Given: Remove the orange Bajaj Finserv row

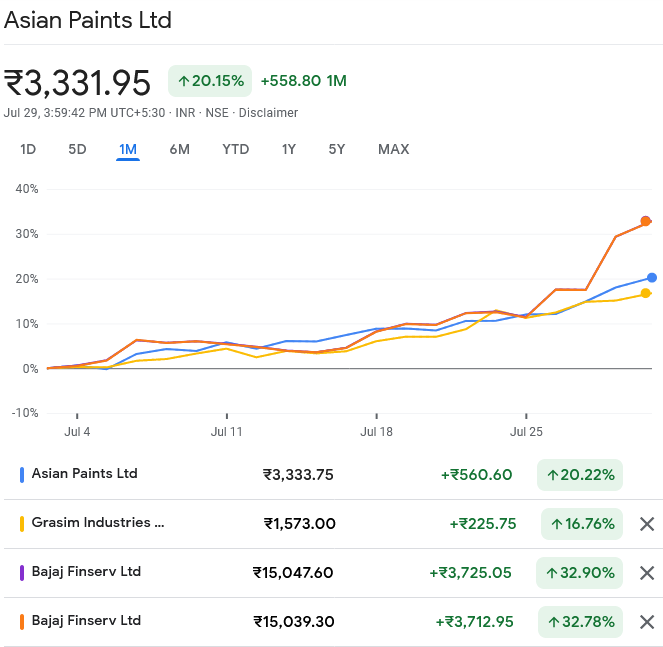Looking at the screenshot, I should [646, 622].
